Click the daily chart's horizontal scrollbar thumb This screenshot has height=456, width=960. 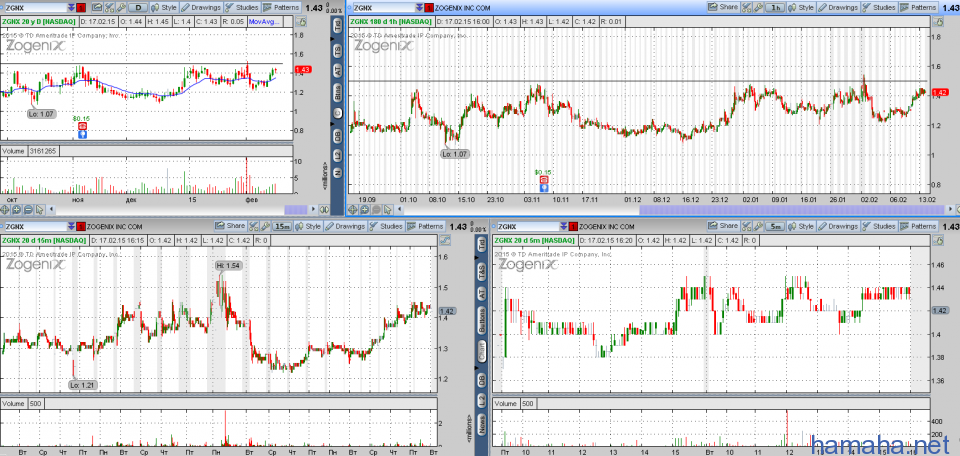coord(296,210)
